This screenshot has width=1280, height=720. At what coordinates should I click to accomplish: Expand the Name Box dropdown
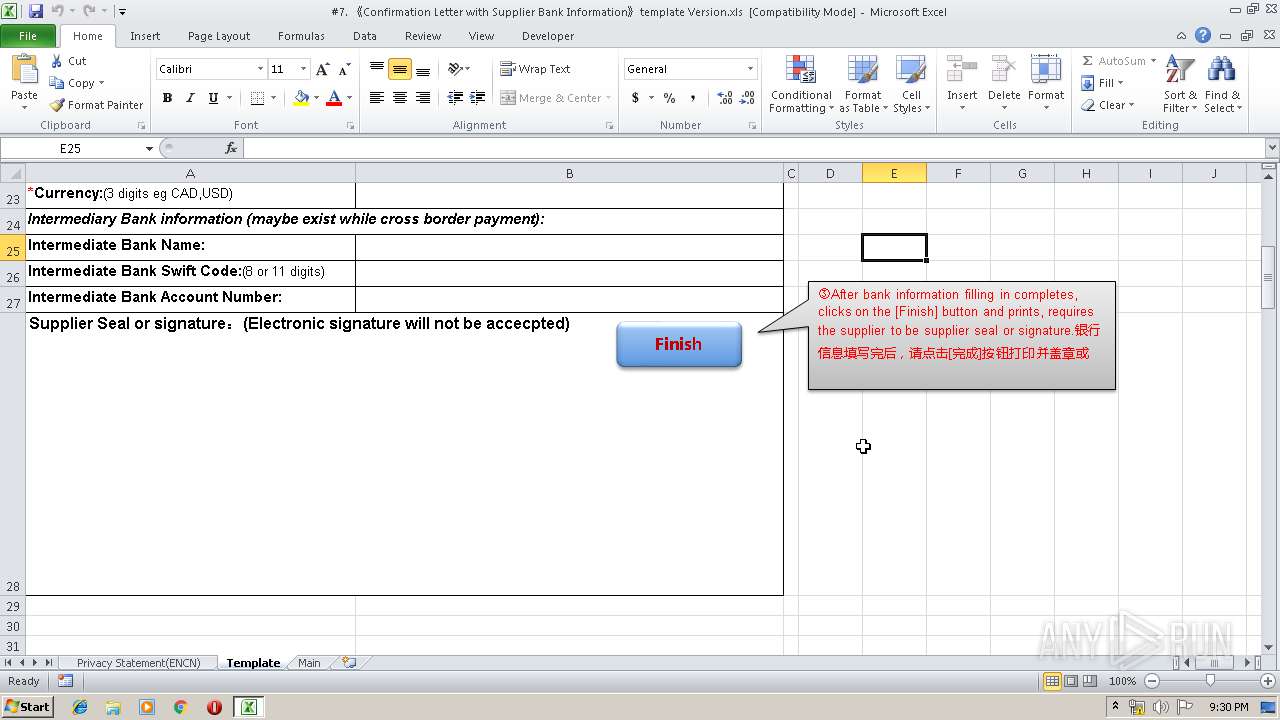click(150, 148)
